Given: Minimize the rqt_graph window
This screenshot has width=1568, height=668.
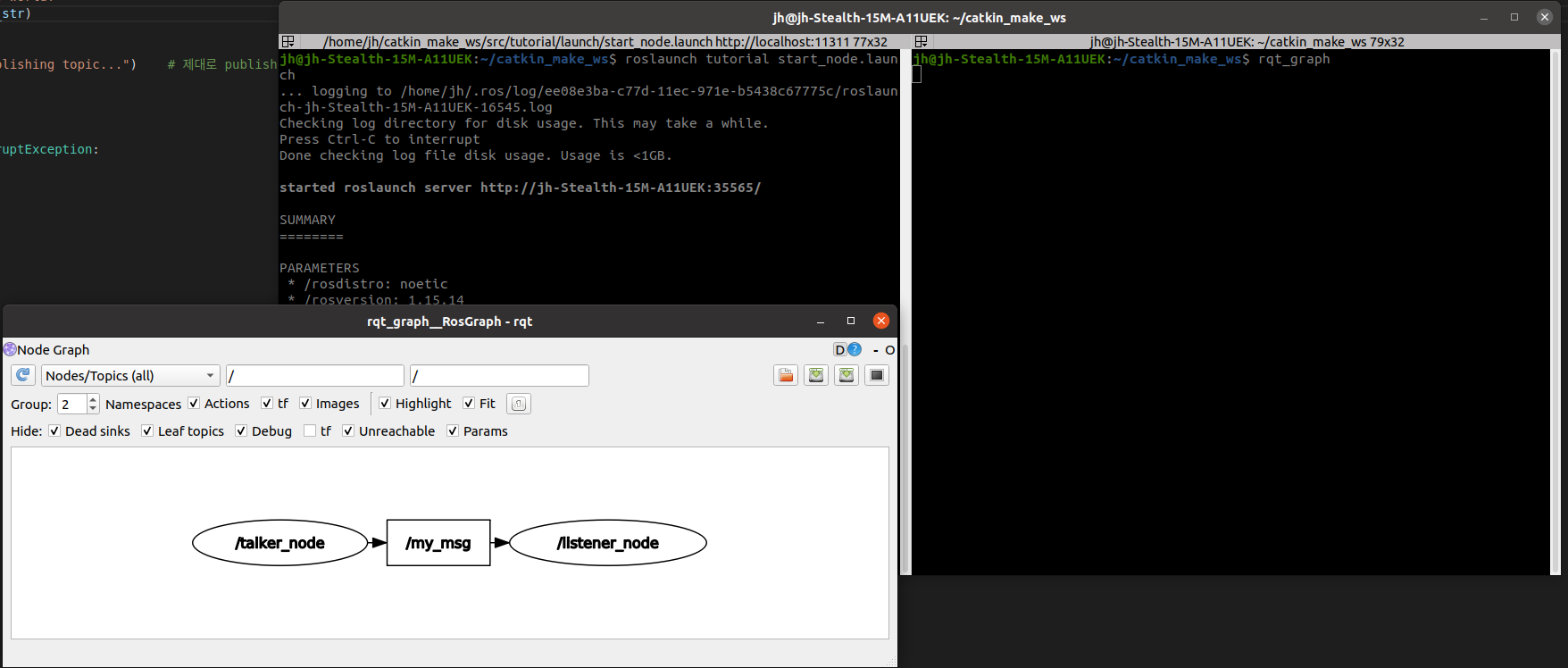Looking at the screenshot, I should pyautogui.click(x=821, y=321).
